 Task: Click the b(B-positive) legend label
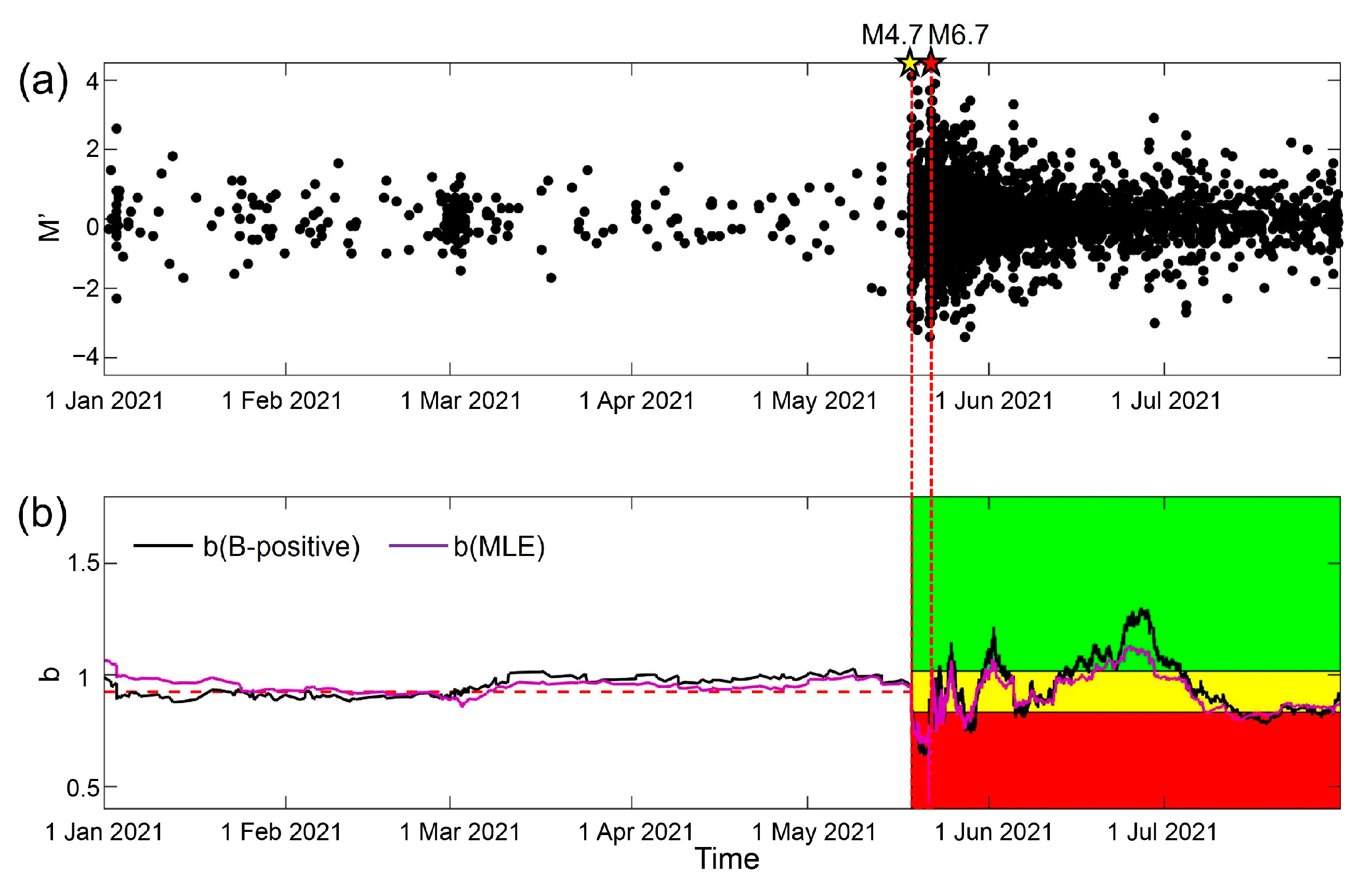click(x=281, y=547)
